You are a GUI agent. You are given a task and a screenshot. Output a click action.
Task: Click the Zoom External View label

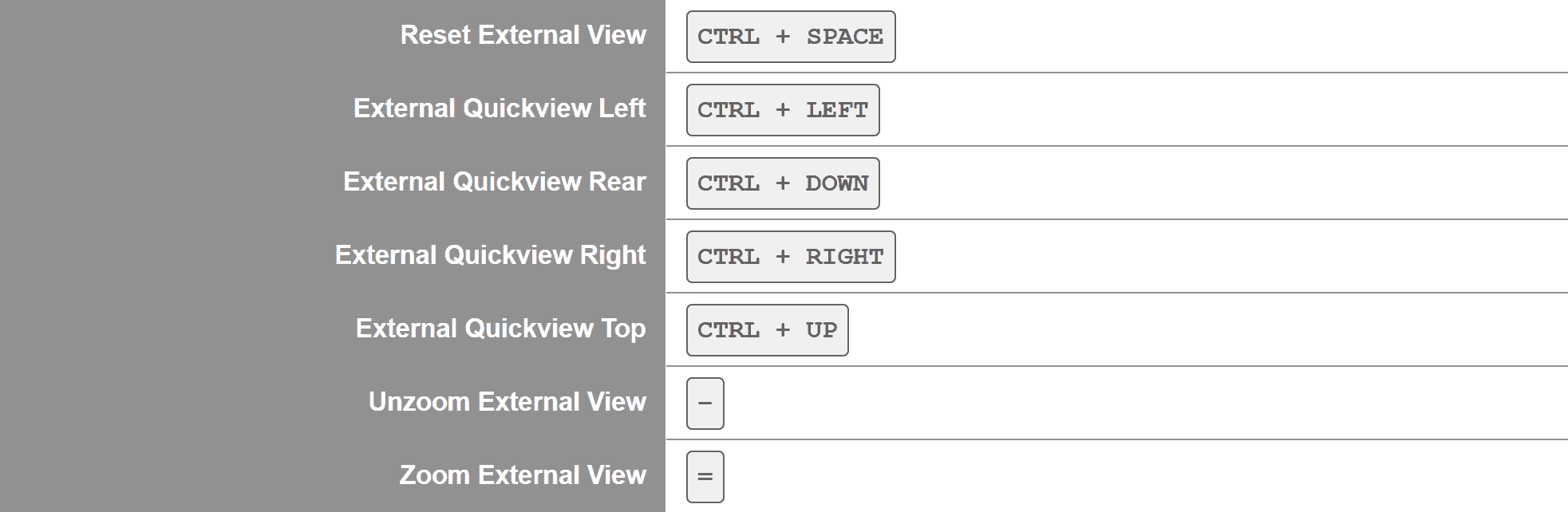coord(523,475)
